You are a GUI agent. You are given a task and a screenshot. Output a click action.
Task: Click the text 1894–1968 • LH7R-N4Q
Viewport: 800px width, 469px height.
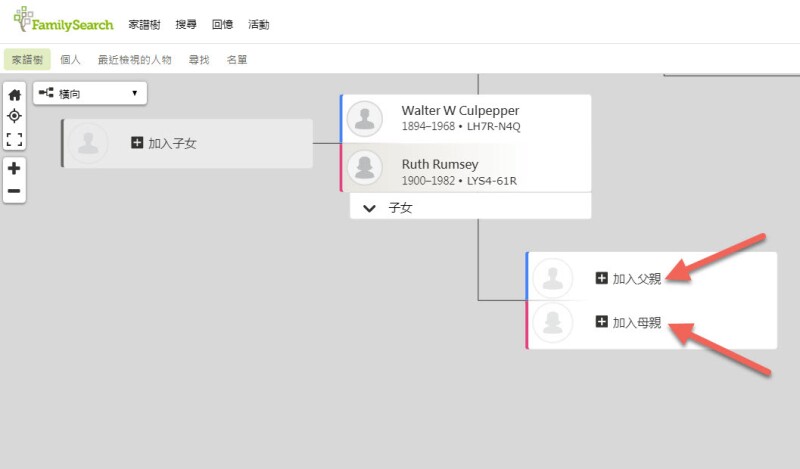[461, 127]
